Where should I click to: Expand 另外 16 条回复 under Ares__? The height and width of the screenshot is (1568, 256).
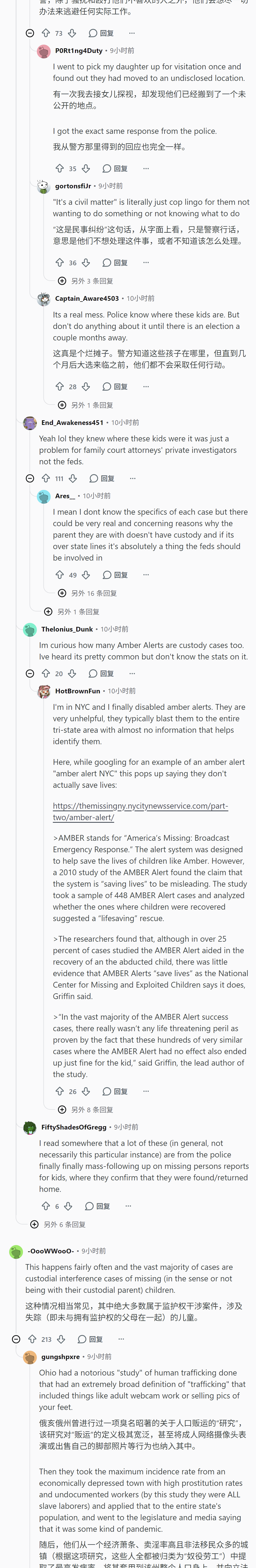pos(87,593)
